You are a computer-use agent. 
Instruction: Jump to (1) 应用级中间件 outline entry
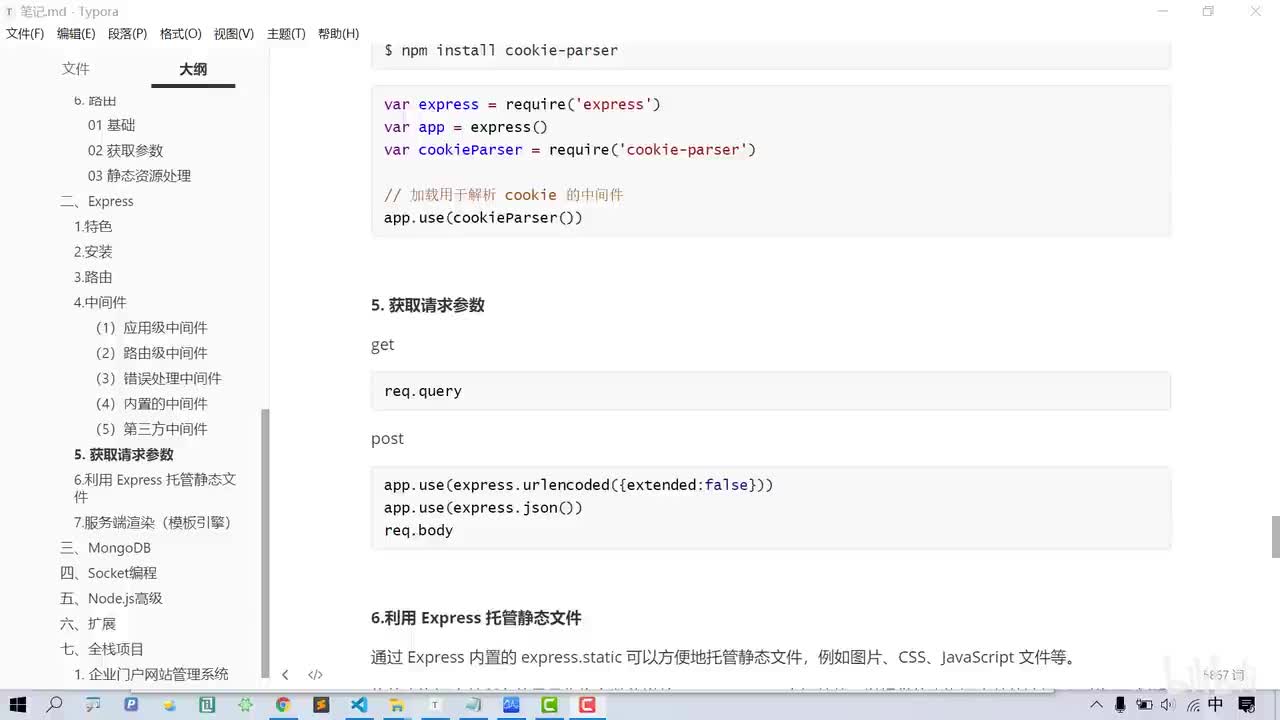point(152,328)
